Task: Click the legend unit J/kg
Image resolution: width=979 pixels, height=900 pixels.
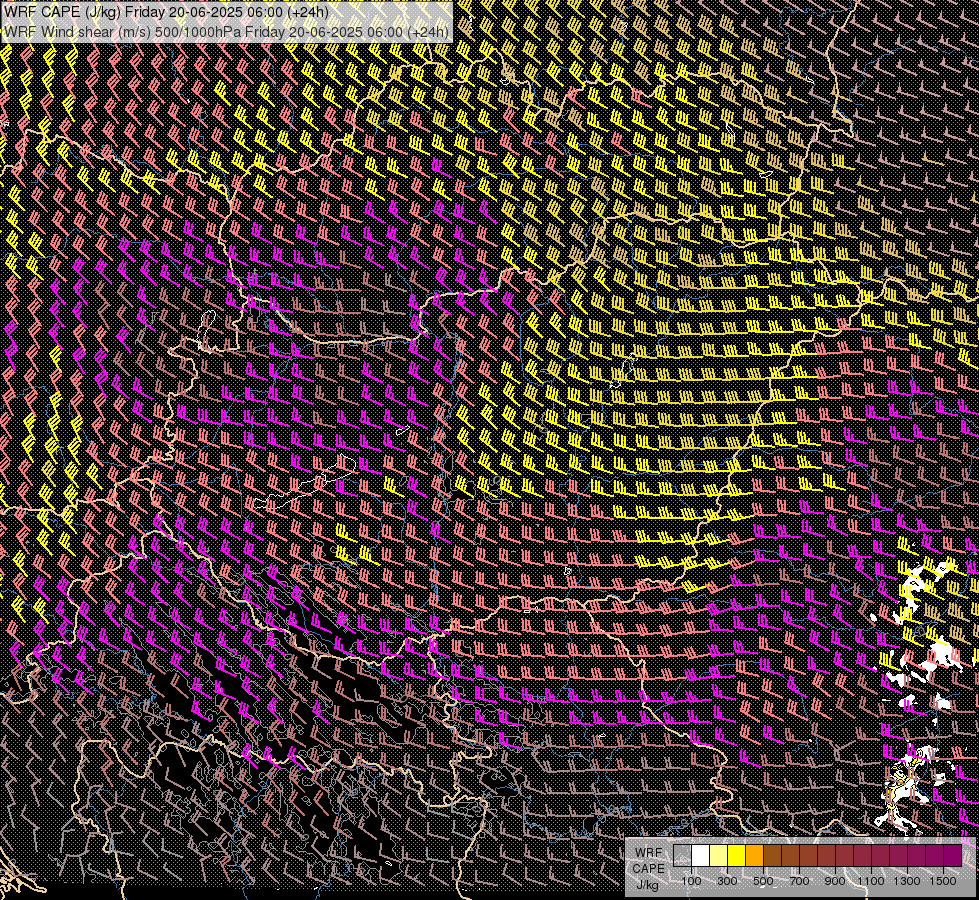Action: 647,885
